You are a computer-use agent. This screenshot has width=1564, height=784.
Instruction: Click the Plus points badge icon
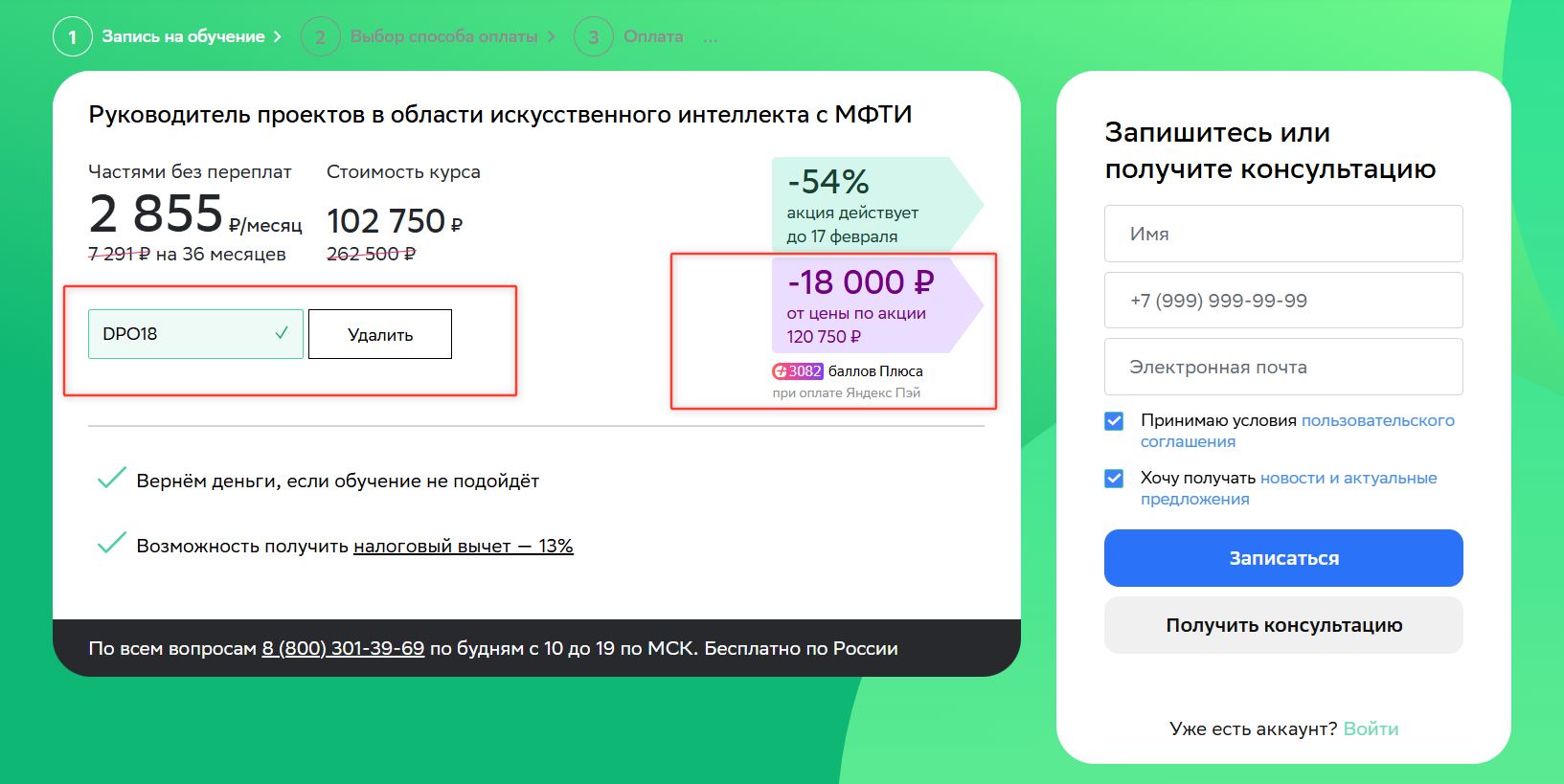[x=798, y=371]
